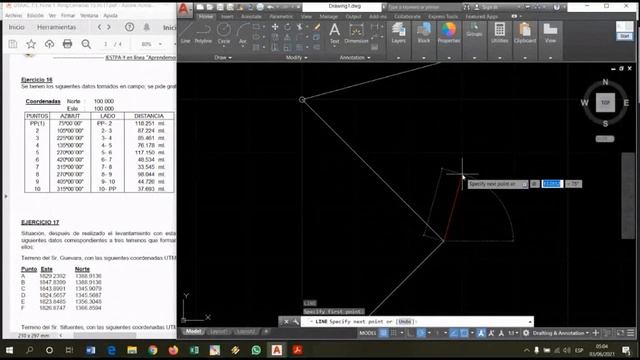Click Undo option in command line
The image size is (640, 360).
(404, 322)
